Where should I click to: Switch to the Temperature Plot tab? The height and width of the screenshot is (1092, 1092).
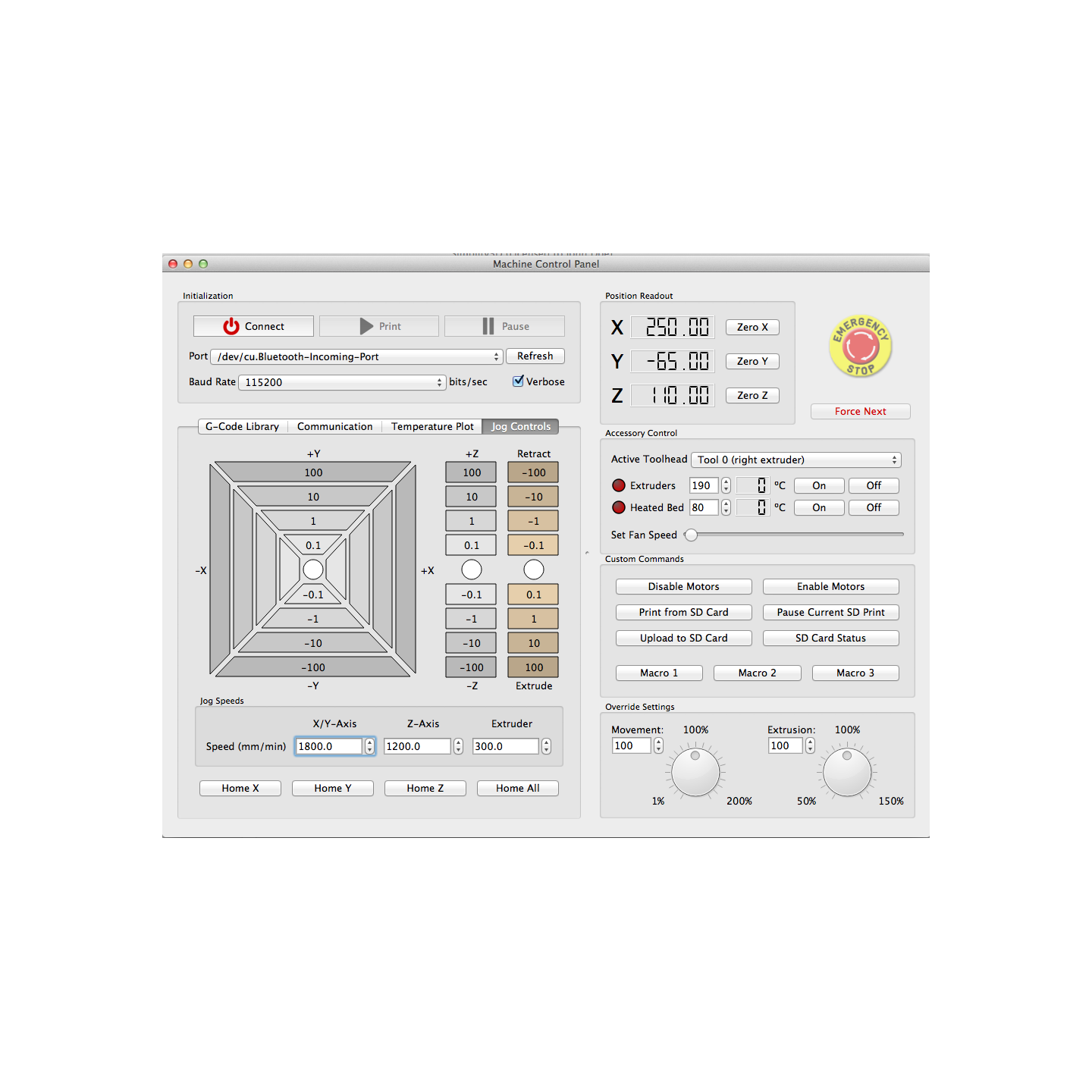coord(432,426)
